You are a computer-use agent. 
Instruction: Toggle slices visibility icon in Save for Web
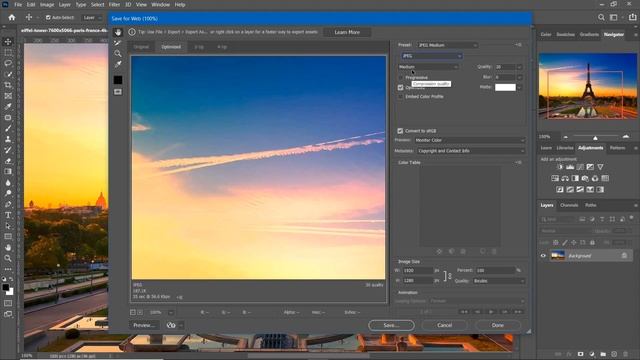pos(118,92)
